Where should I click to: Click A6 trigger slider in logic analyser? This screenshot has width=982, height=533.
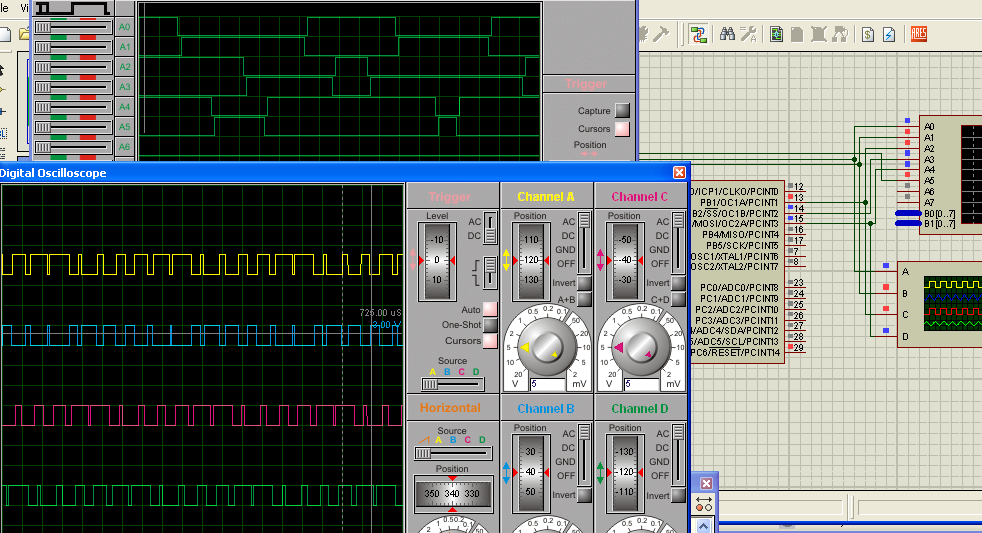73,147
